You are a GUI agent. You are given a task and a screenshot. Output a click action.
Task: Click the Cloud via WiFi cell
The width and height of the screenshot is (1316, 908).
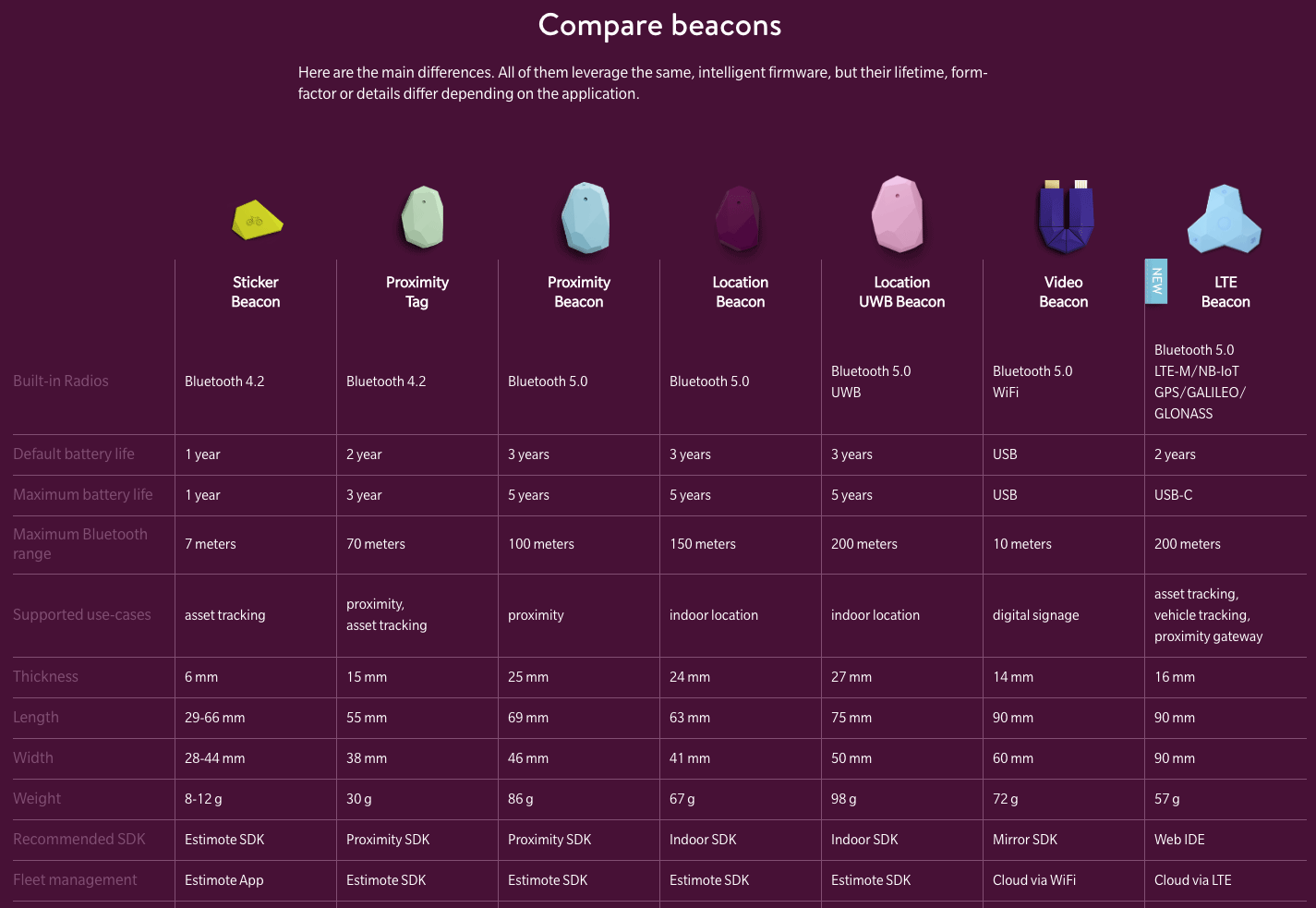click(1034, 880)
